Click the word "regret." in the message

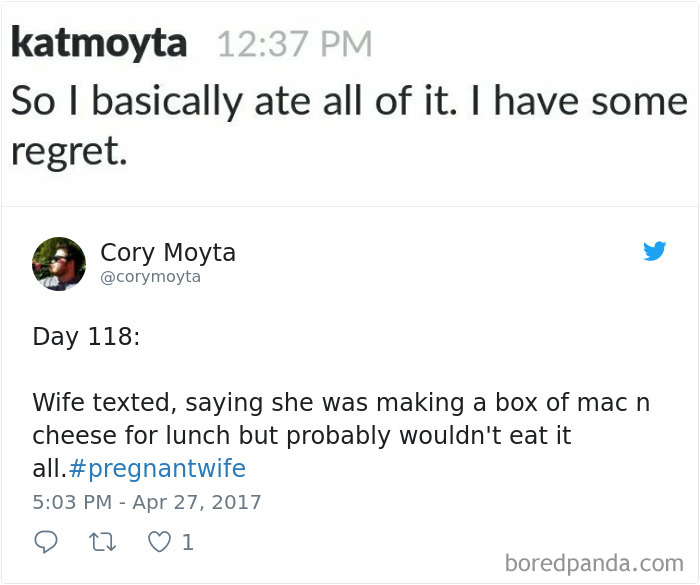tap(69, 150)
